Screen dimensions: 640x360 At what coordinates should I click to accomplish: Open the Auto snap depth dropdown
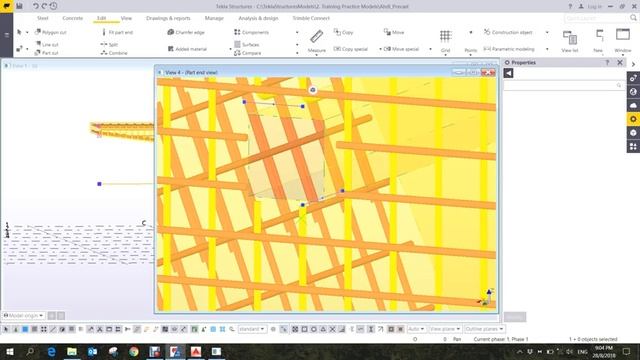point(416,329)
